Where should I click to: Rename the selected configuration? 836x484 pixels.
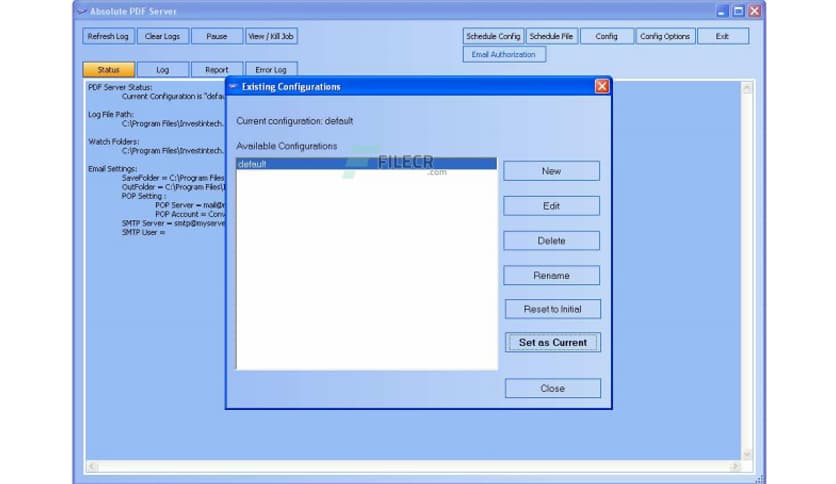[551, 276]
